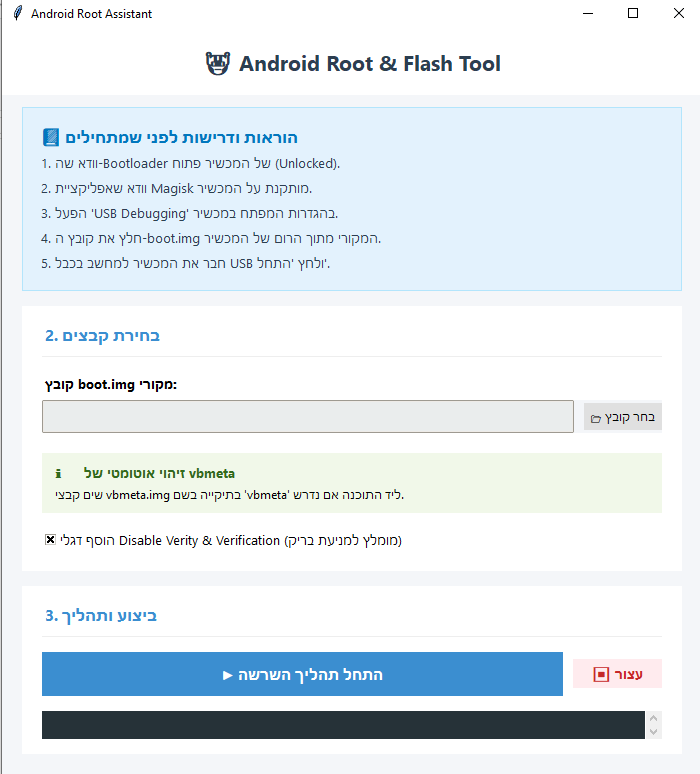This screenshot has width=700, height=774.
Task: Toggle Disable Verity & Verification checkbox
Action: point(50,540)
